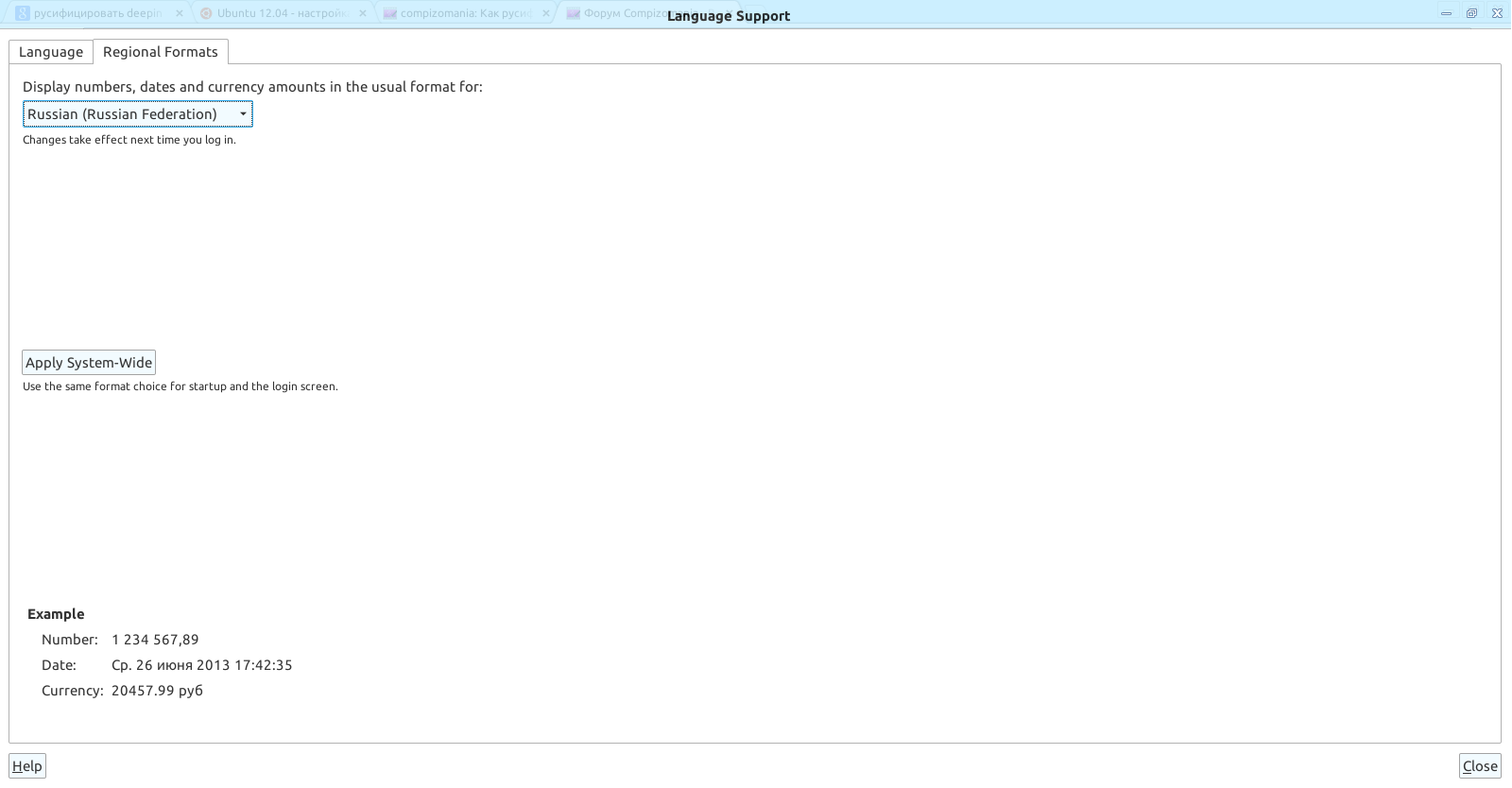This screenshot has height=788, width=1512.
Task: Close the 'русифицировать deepin' browser tab
Action: [180, 13]
